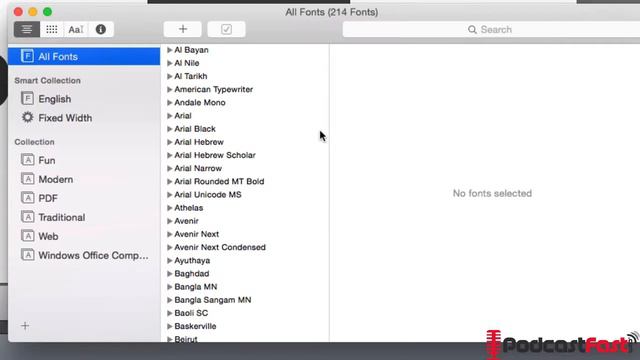Open the English collection label
Viewport: 640px width, 360px height.
[x=55, y=99]
